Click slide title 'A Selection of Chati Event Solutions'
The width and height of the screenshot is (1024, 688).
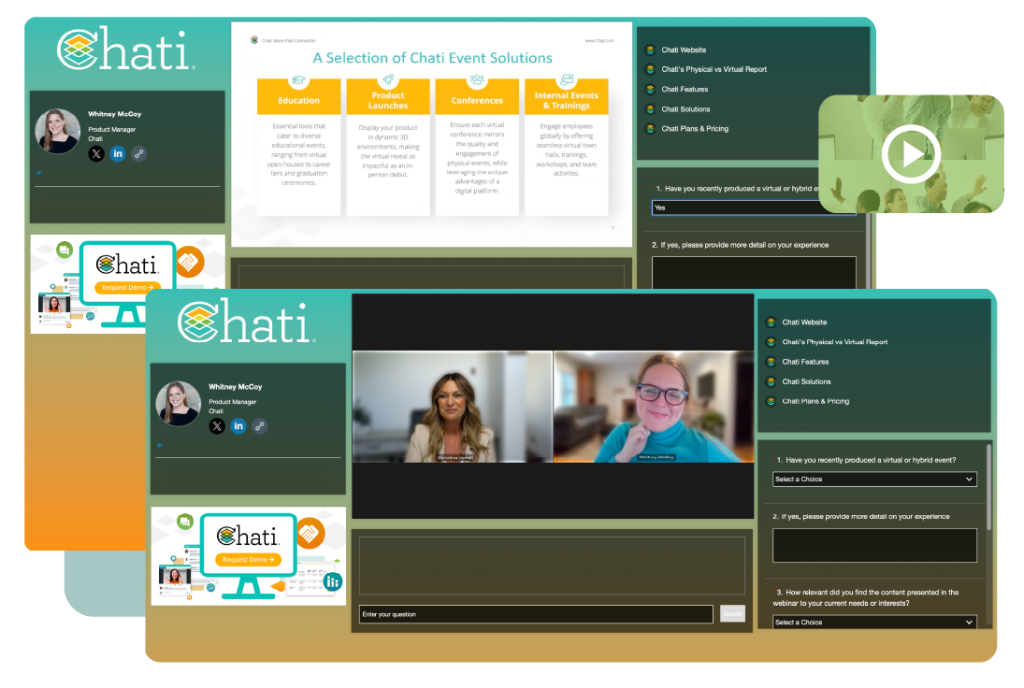432,58
